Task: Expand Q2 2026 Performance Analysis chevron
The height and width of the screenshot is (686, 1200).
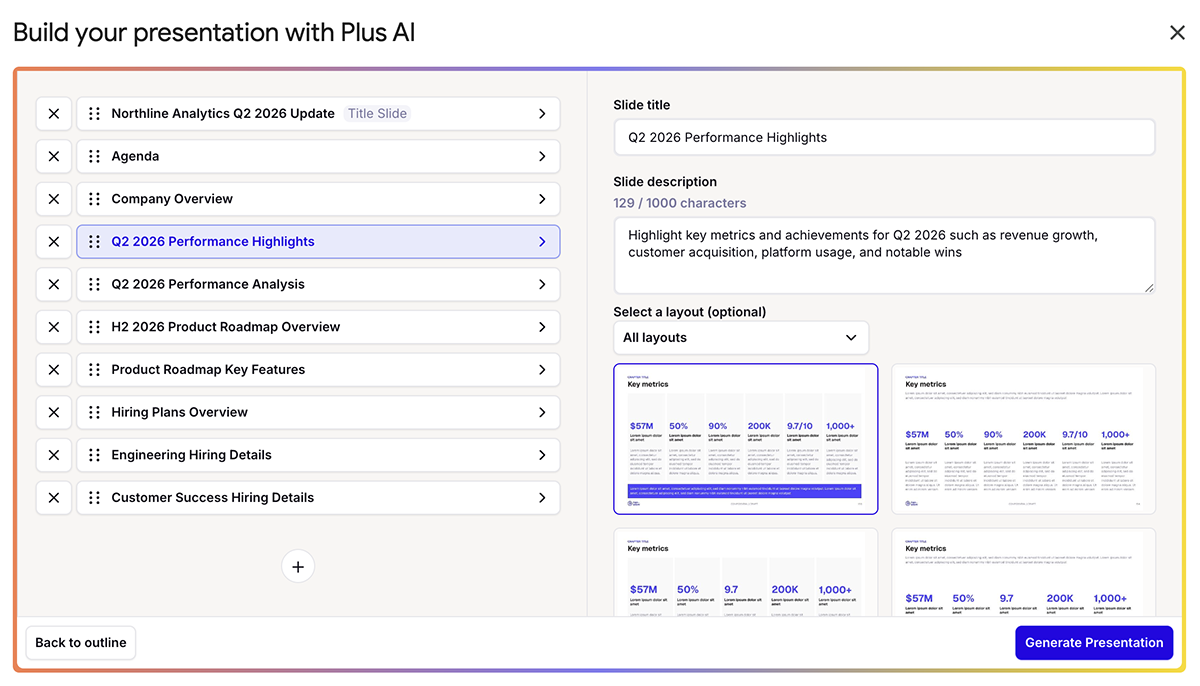Action: coord(542,285)
